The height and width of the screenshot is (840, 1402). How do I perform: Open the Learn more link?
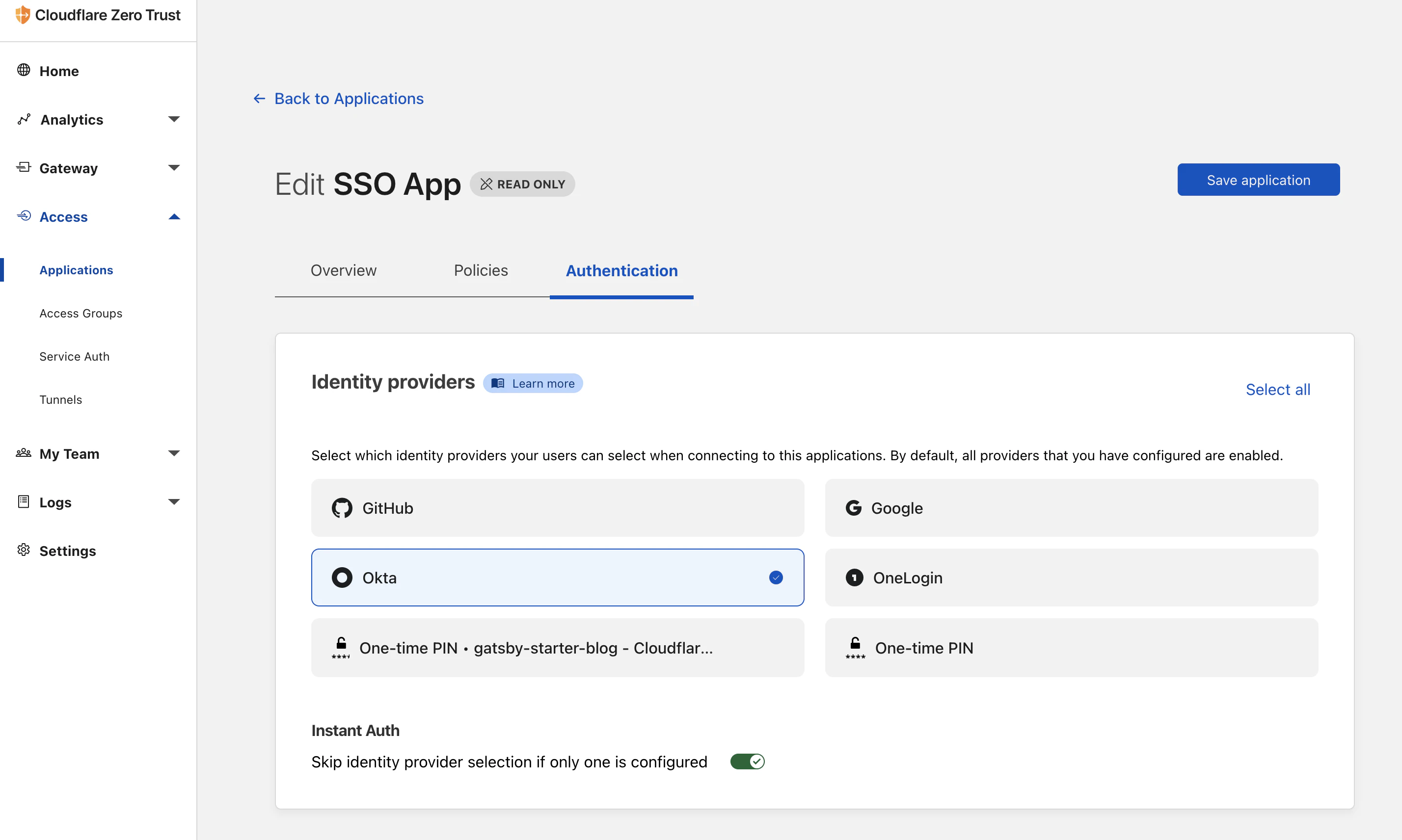[x=533, y=383]
